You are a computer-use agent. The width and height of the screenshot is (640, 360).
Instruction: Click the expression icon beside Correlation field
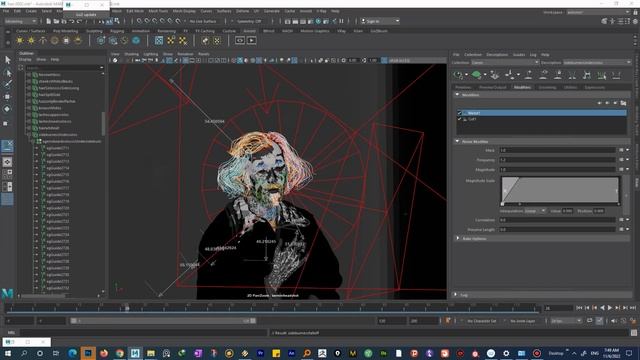click(621, 220)
